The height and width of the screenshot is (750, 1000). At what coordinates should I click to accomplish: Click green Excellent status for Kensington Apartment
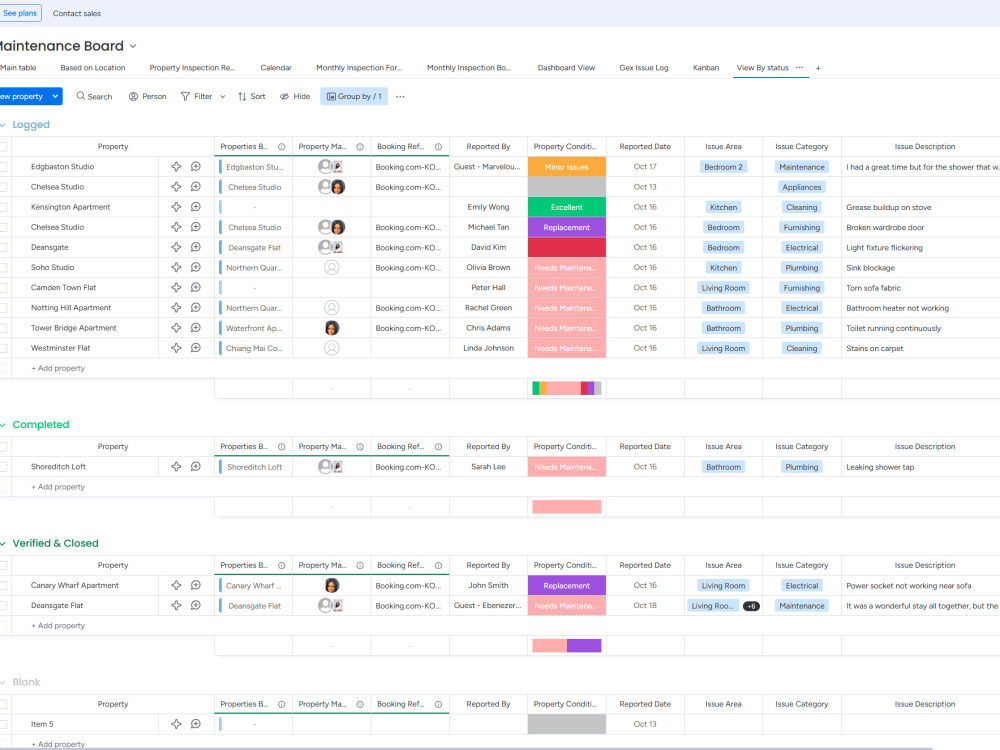[566, 207]
